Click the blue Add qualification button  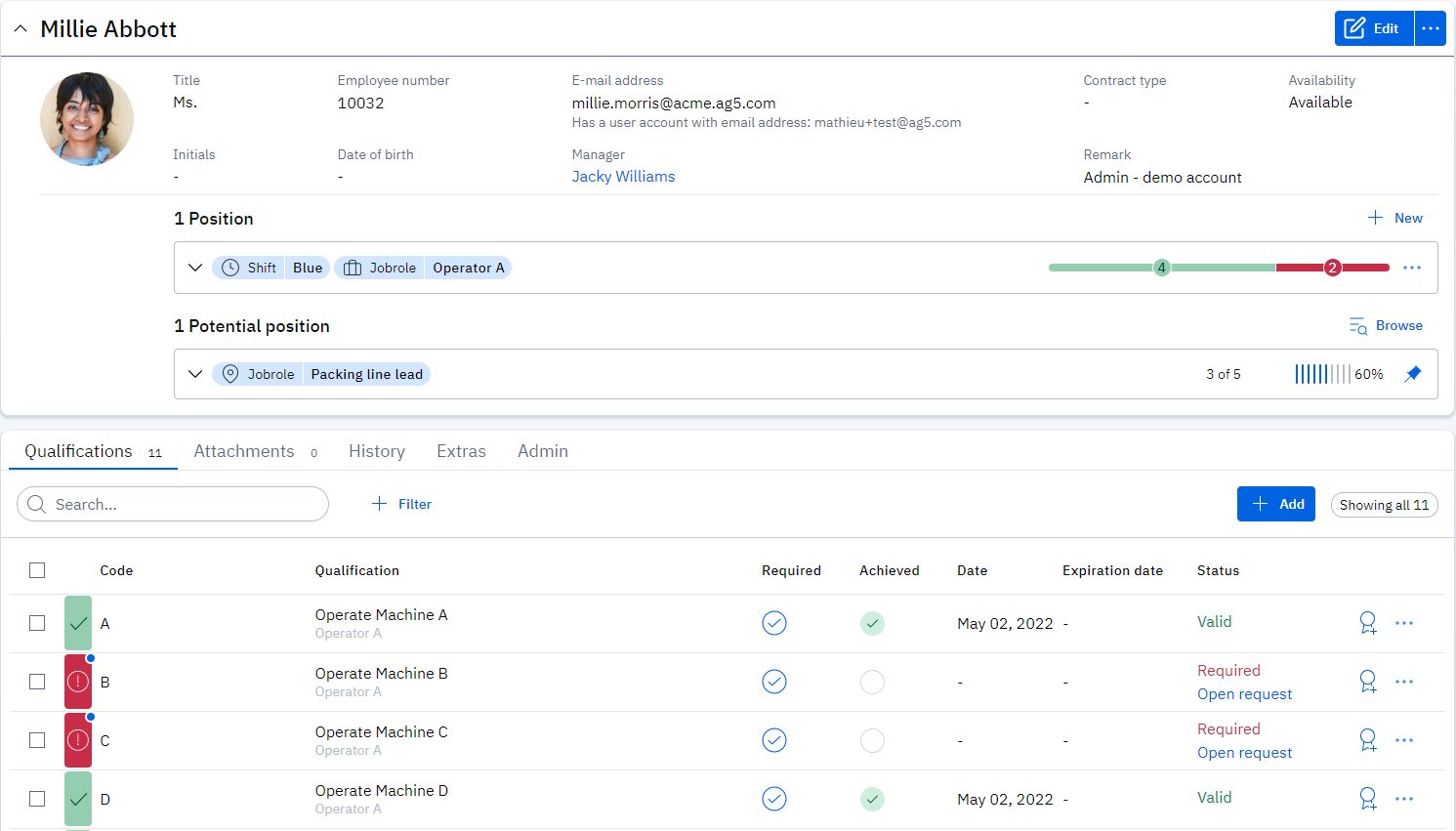(1275, 504)
